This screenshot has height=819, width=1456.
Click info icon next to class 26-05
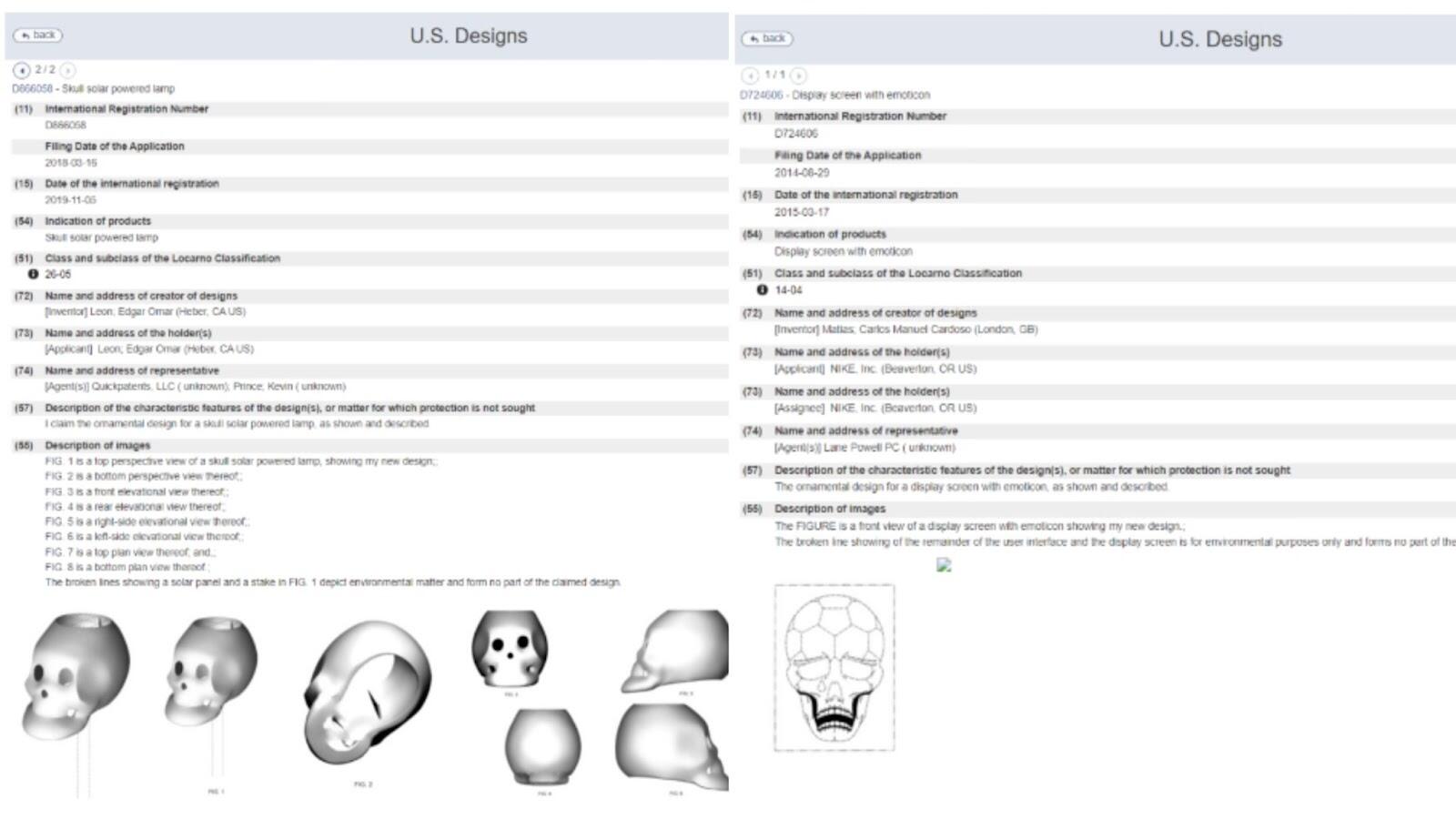[x=33, y=274]
